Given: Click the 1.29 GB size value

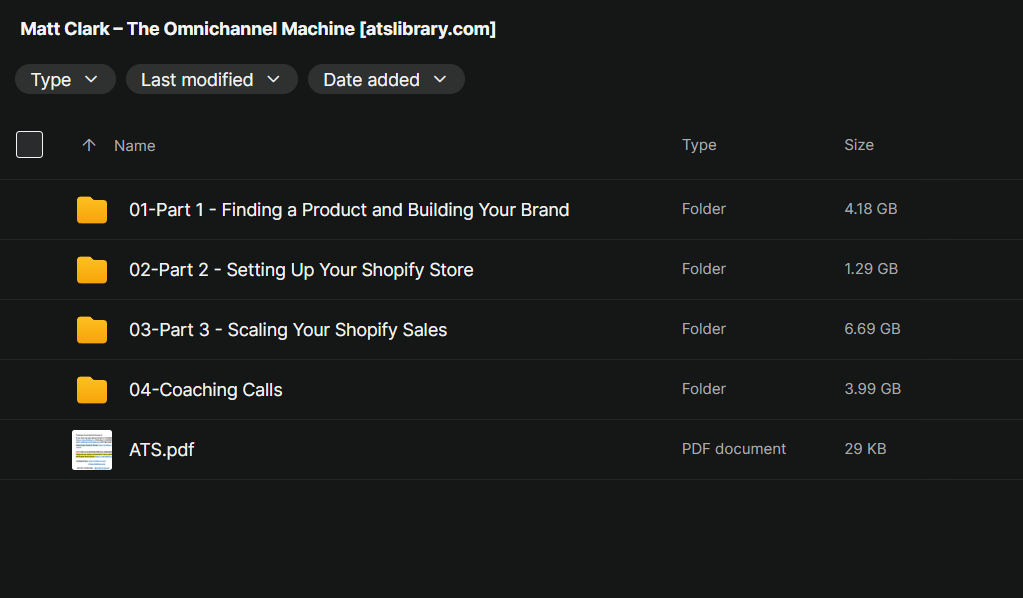Looking at the screenshot, I should pyautogui.click(x=871, y=269).
